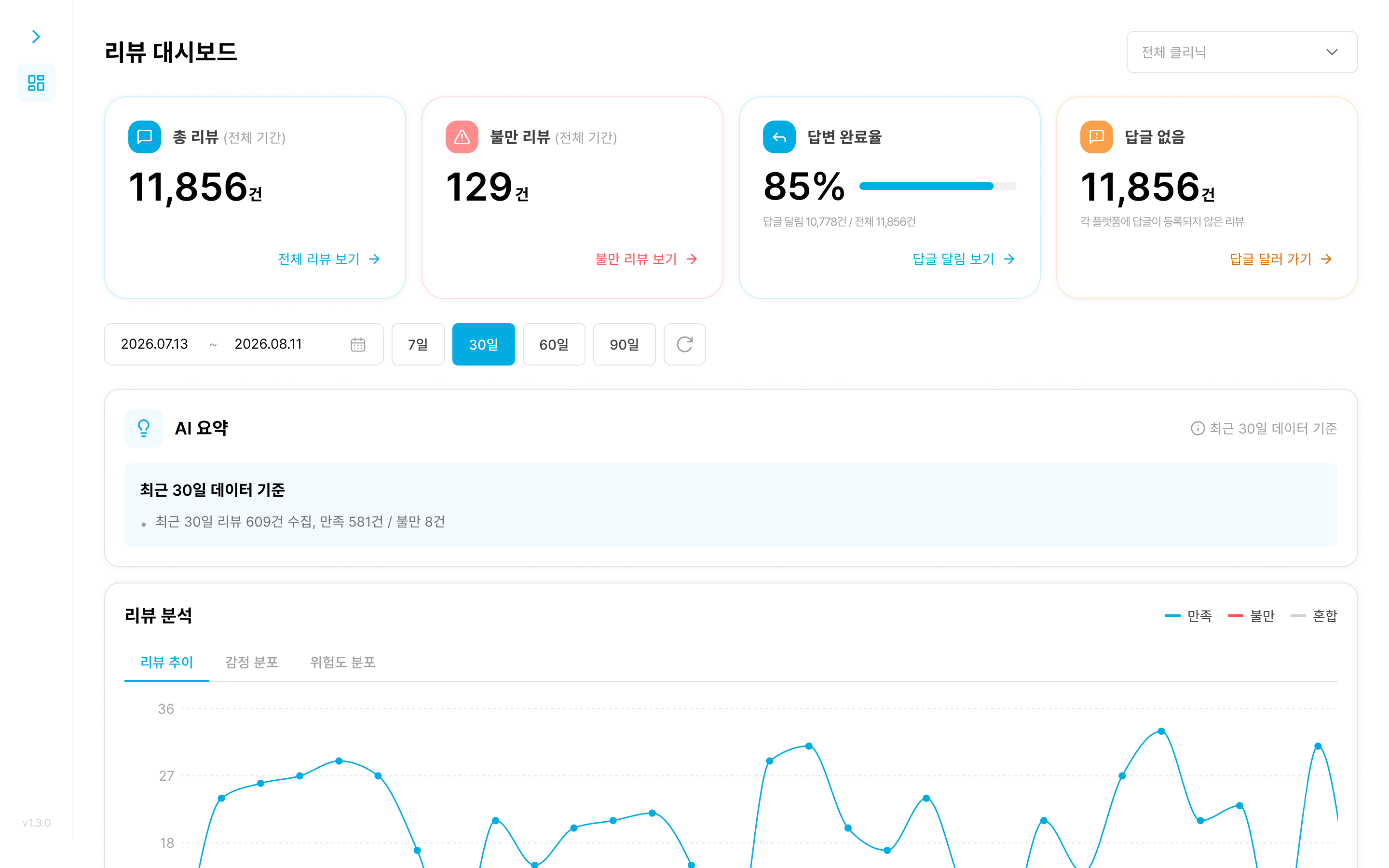Open the calendar date picker icon
1389x868 pixels.
[x=357, y=344]
